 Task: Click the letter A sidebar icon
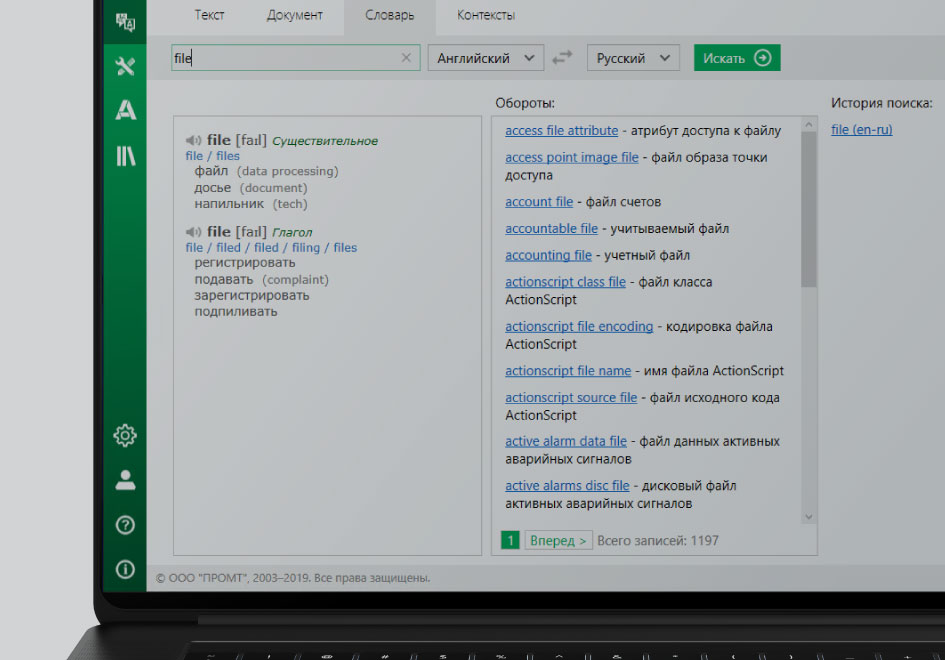(x=125, y=111)
